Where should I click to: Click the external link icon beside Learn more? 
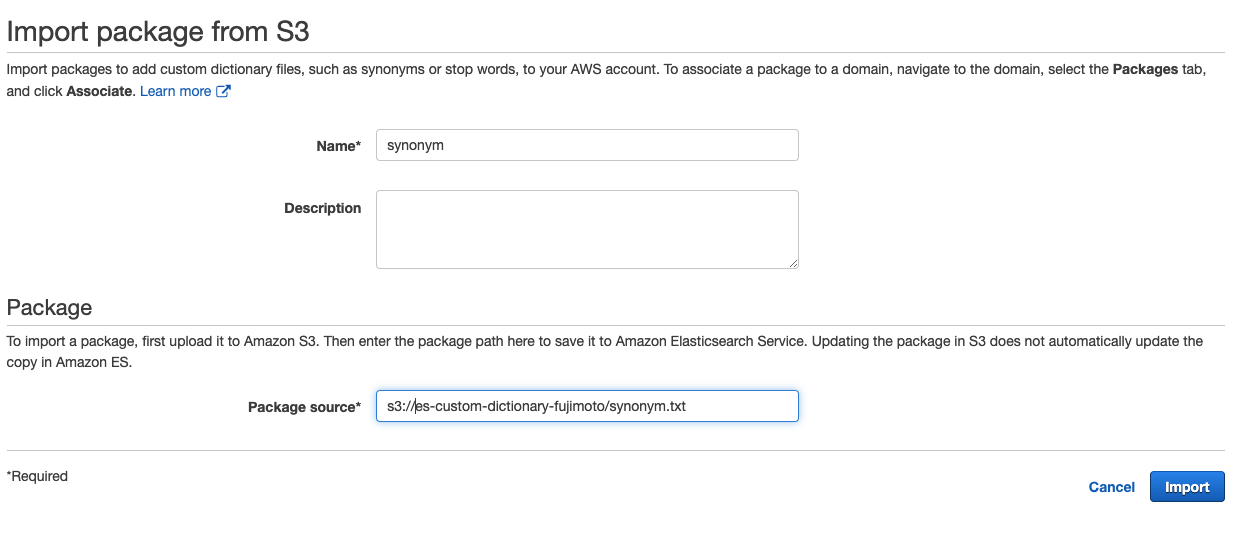(224, 92)
